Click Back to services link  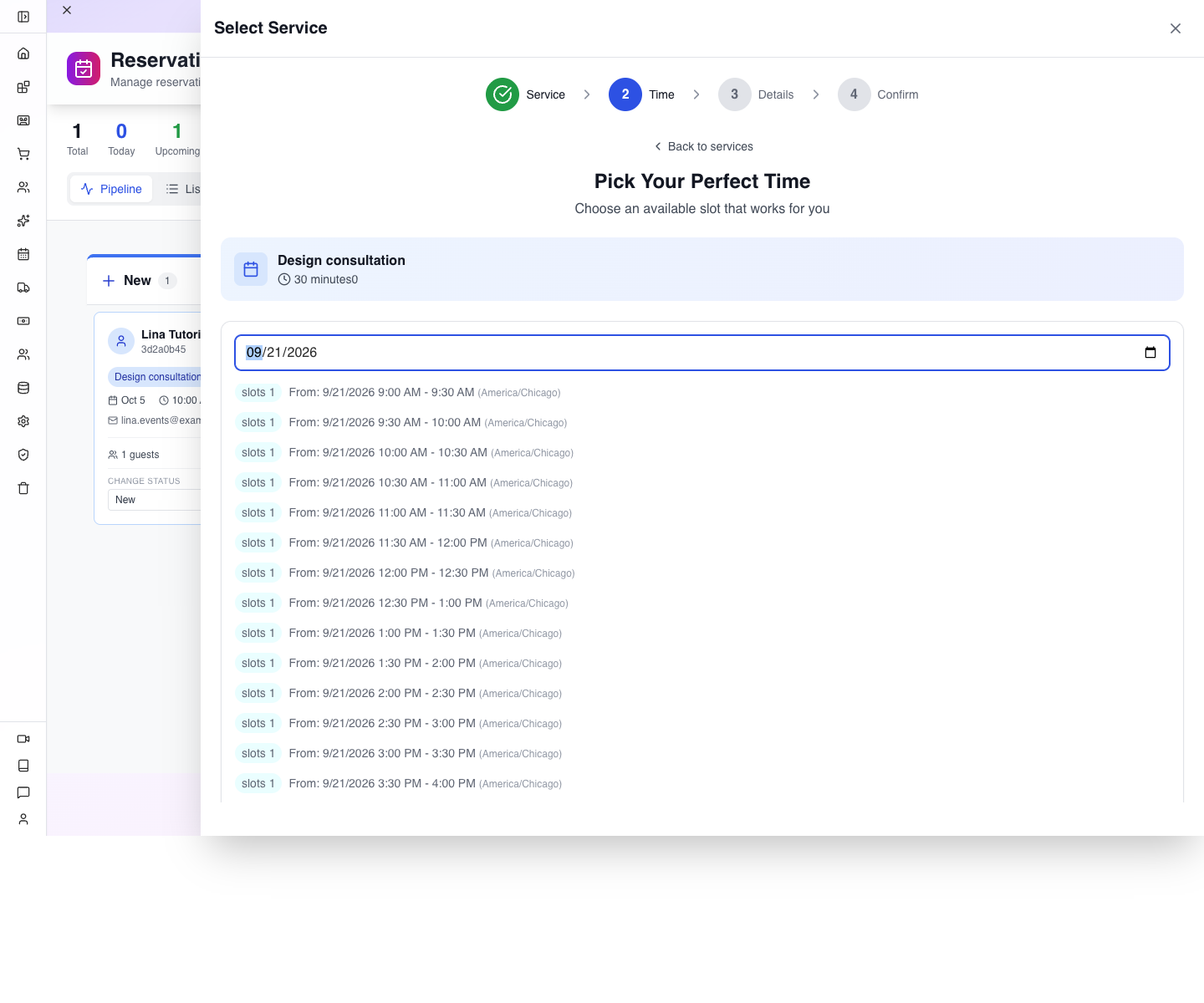point(702,146)
